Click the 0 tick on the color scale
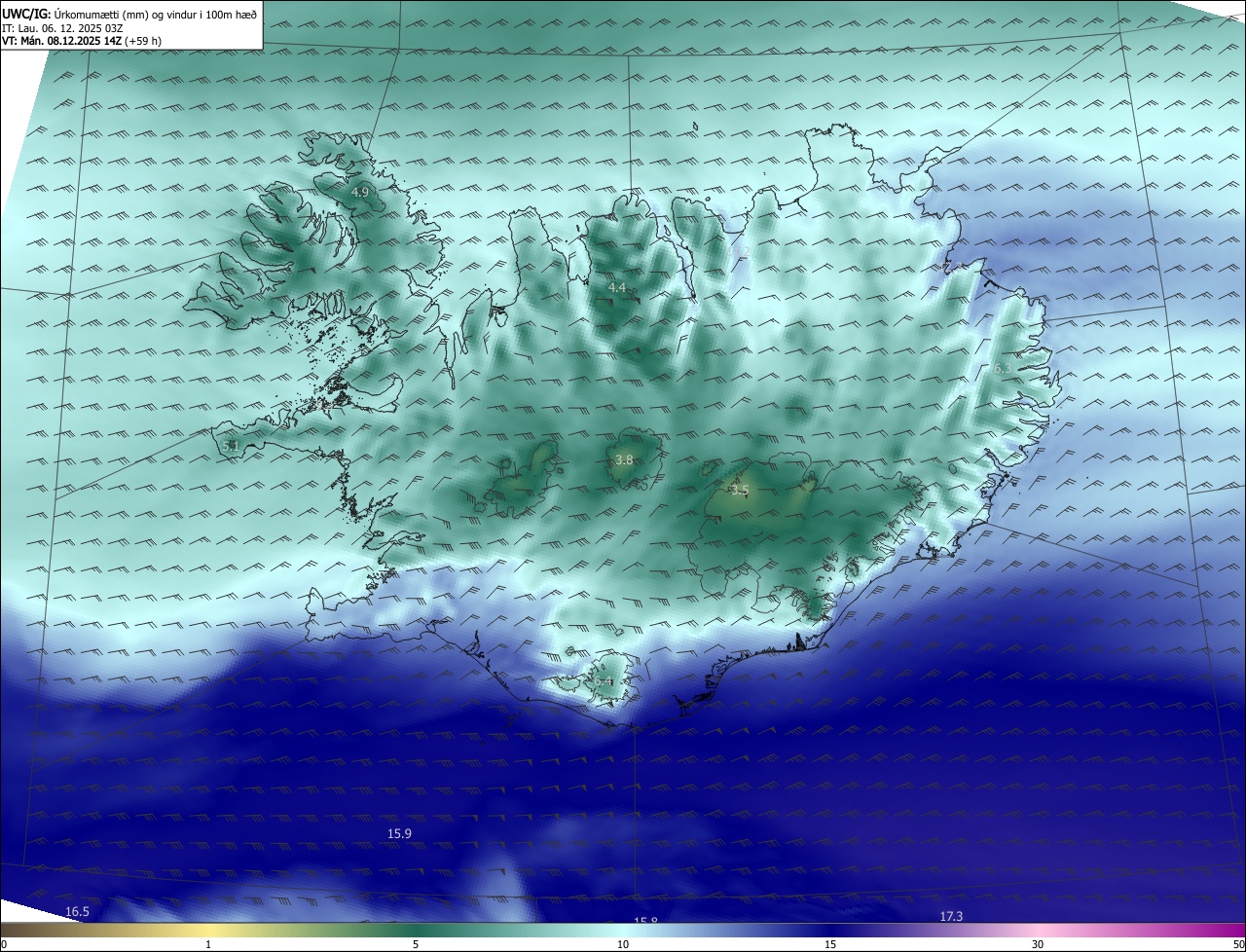The height and width of the screenshot is (952, 1246). tap(4, 945)
